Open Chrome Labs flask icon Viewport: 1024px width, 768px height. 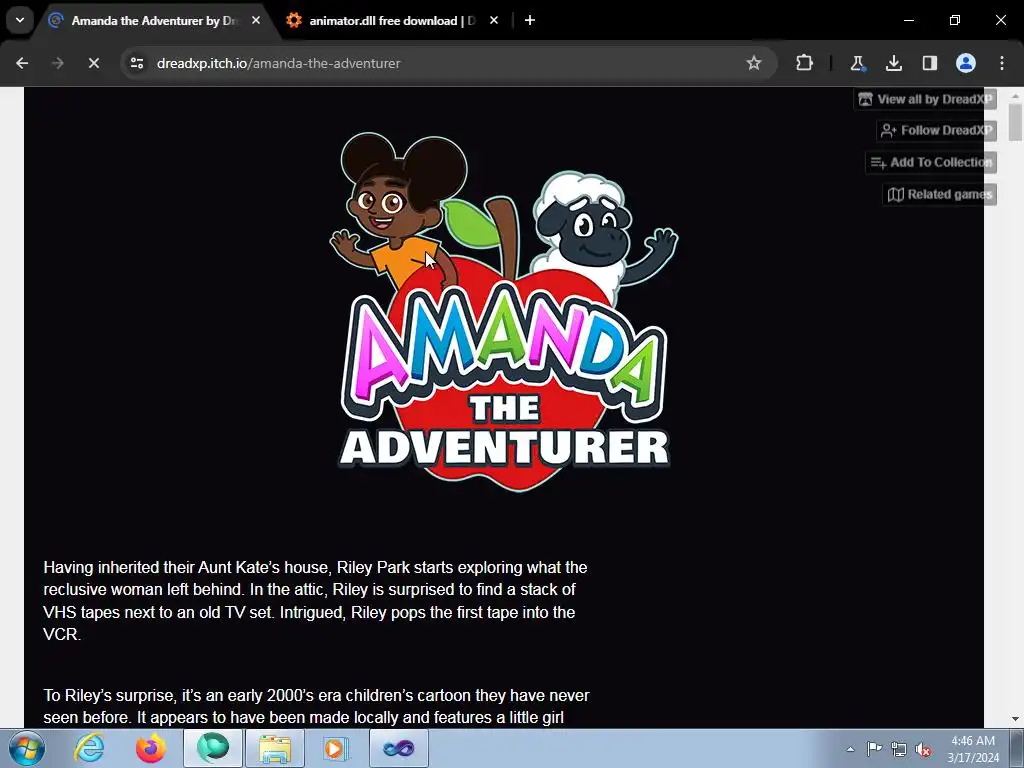857,63
